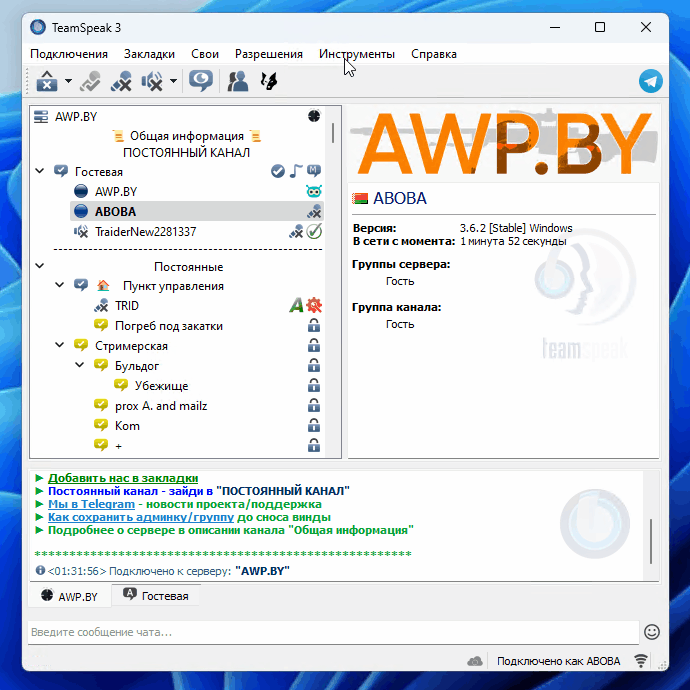Screen dimensions: 690x690
Task: Click the padlock icon on the Стримерская row
Action: tap(314, 345)
